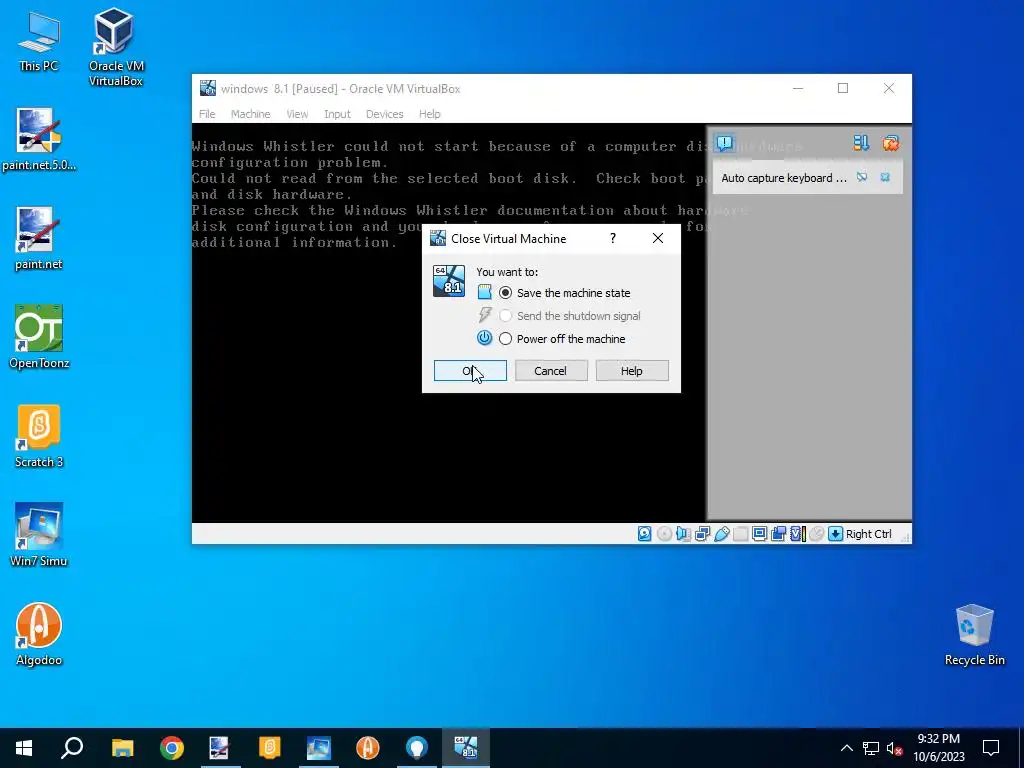
Task: Expand the hidden system tray icons chevron
Action: click(x=846, y=748)
